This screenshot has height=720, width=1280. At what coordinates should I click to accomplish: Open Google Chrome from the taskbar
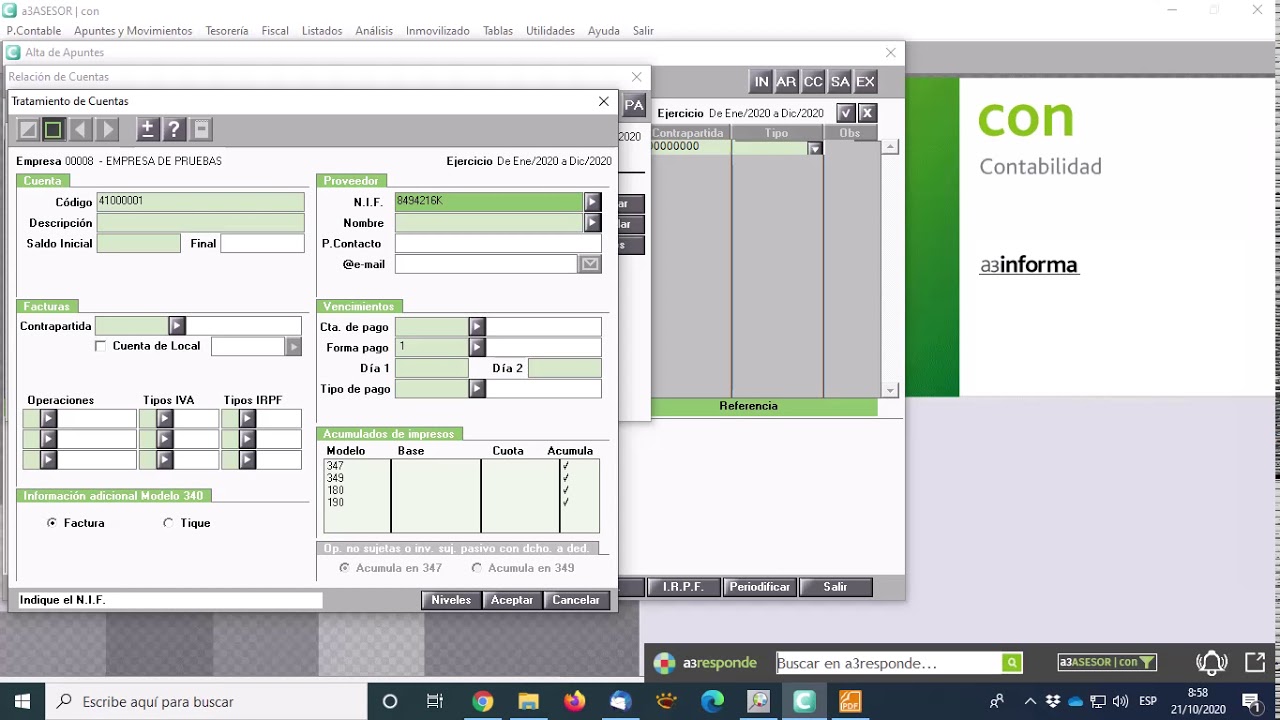pos(483,701)
